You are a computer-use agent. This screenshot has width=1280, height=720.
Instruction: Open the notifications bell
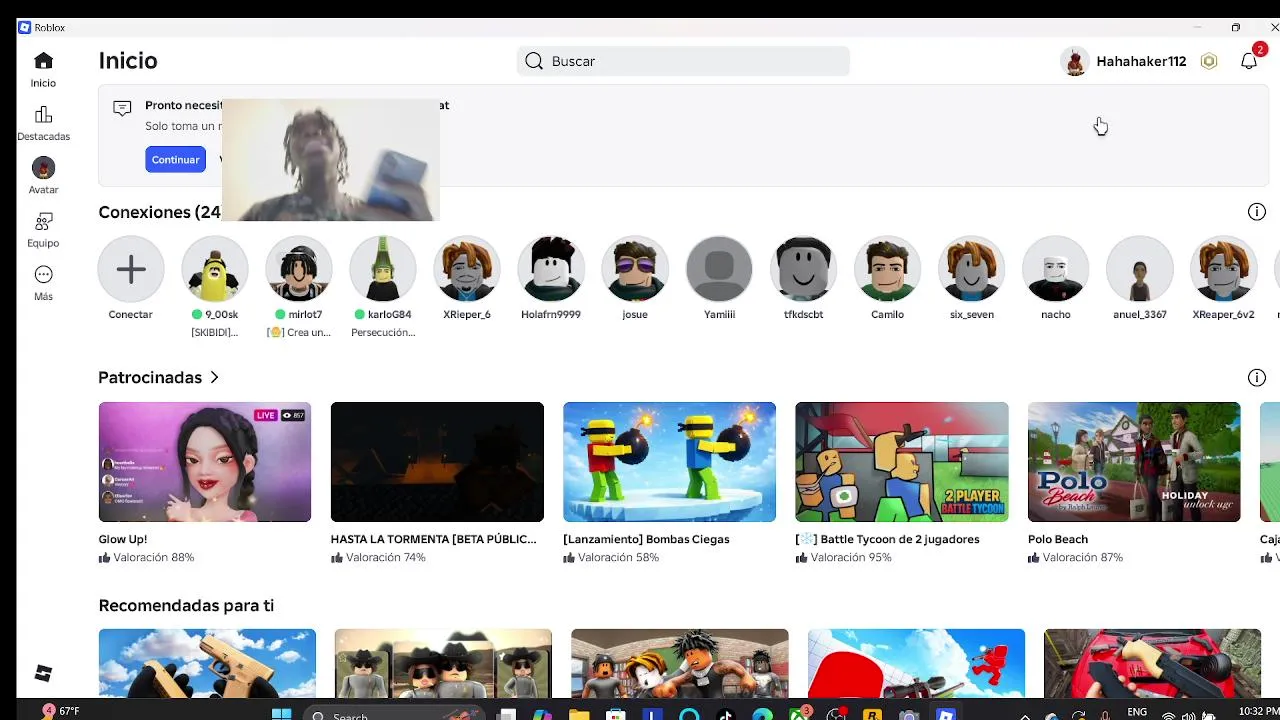pos(1249,61)
